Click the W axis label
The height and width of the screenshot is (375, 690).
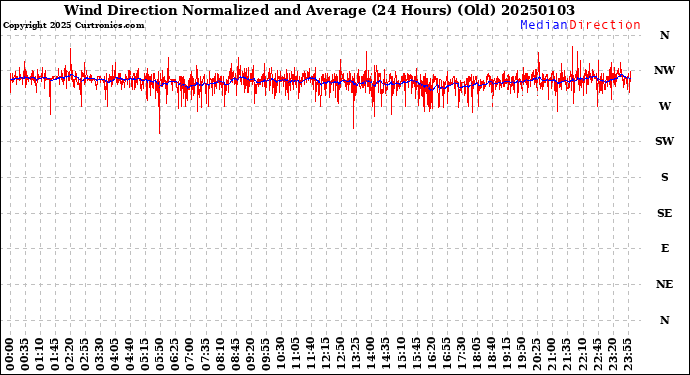(x=664, y=106)
